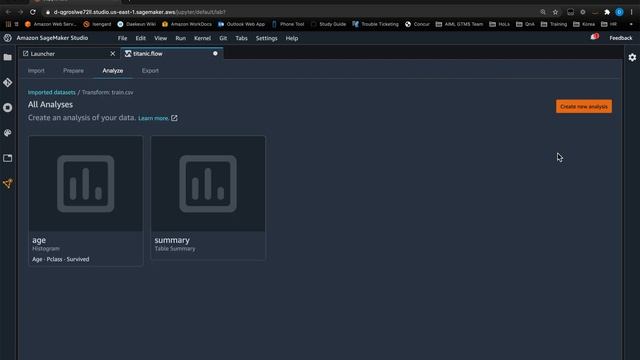Go to the Import tab

pyautogui.click(x=36, y=71)
